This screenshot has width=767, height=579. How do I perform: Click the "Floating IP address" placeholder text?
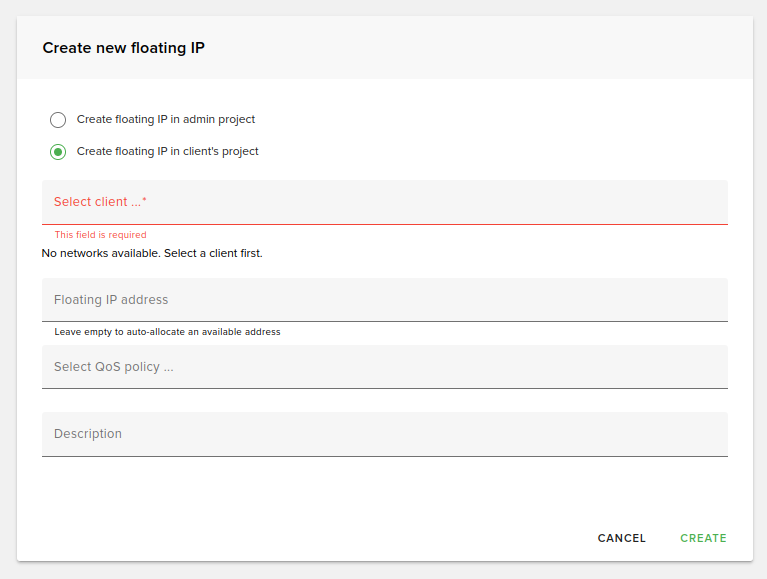tap(111, 300)
